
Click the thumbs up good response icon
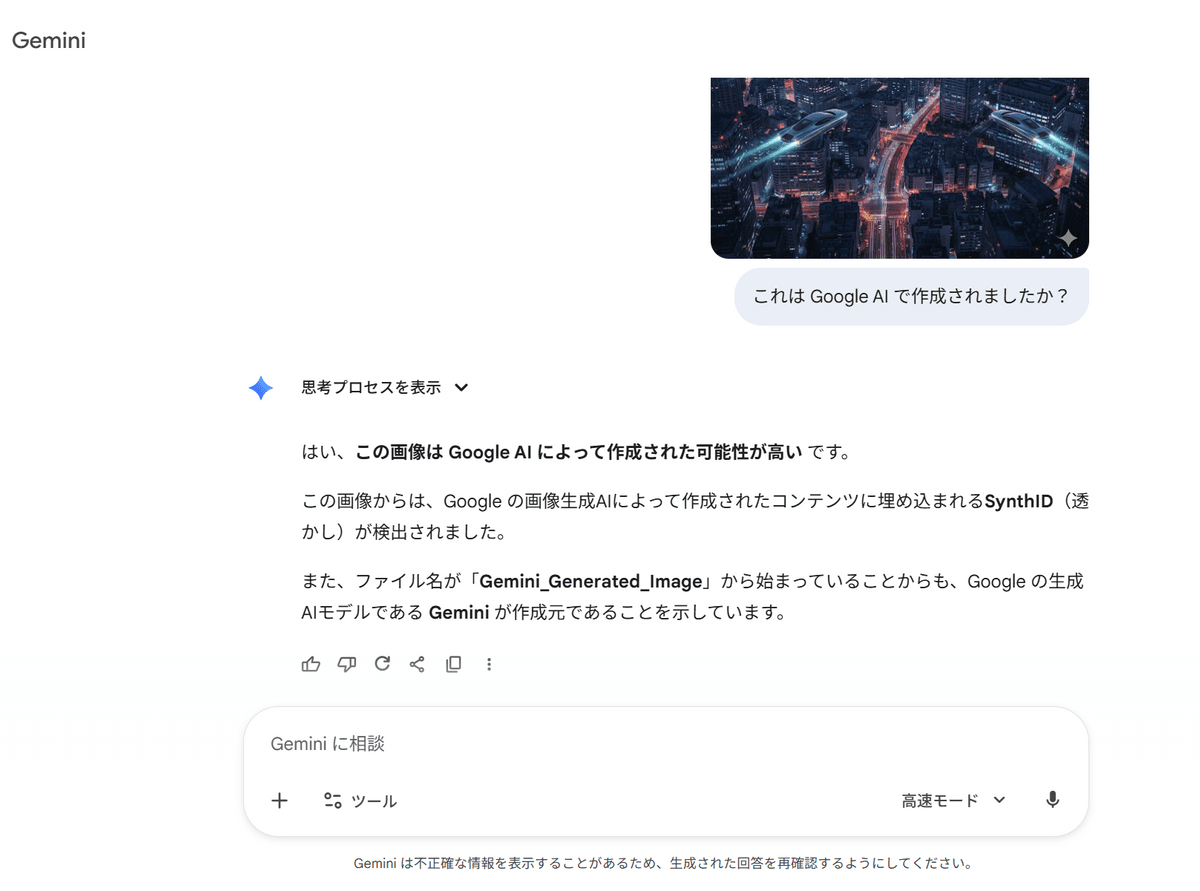pos(311,664)
